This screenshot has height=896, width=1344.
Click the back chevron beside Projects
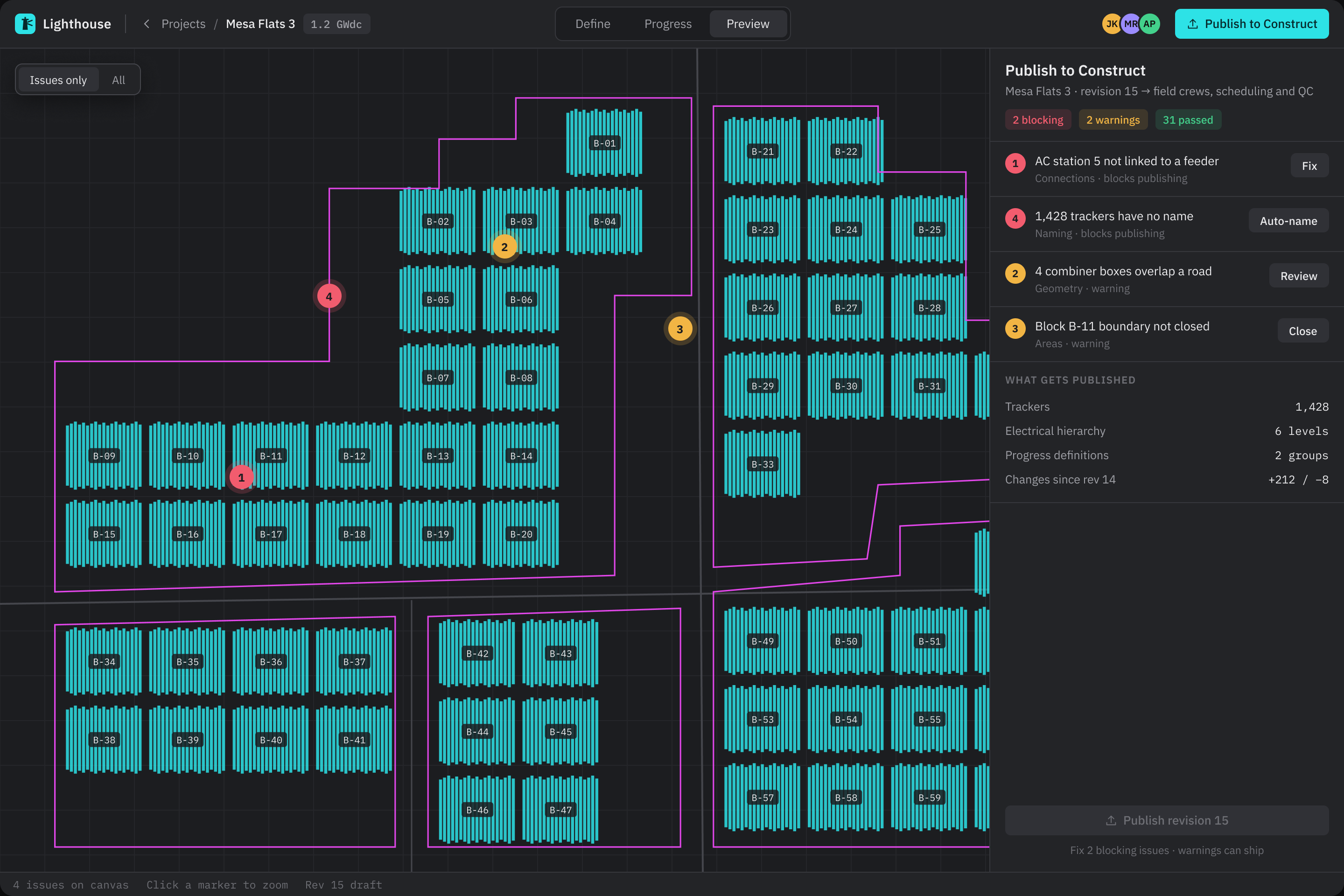[x=147, y=24]
